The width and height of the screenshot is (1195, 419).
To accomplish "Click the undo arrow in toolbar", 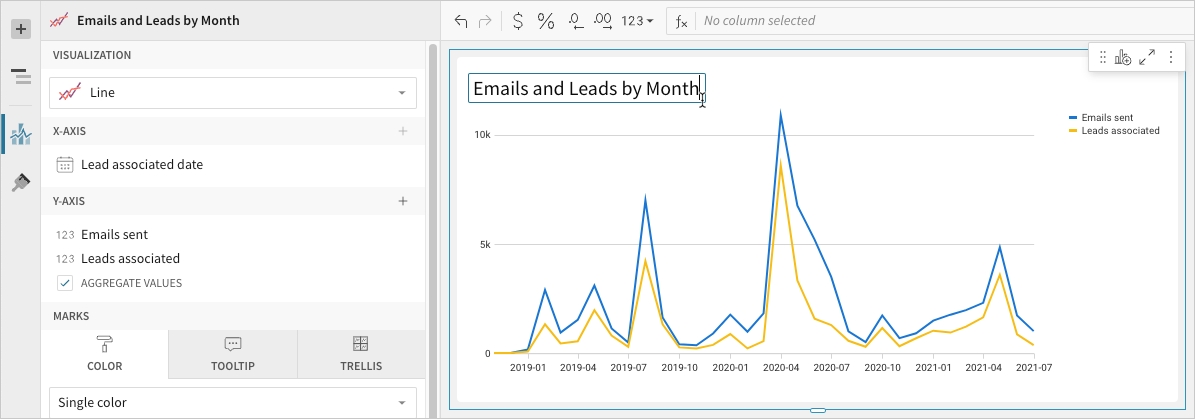I will (460, 21).
